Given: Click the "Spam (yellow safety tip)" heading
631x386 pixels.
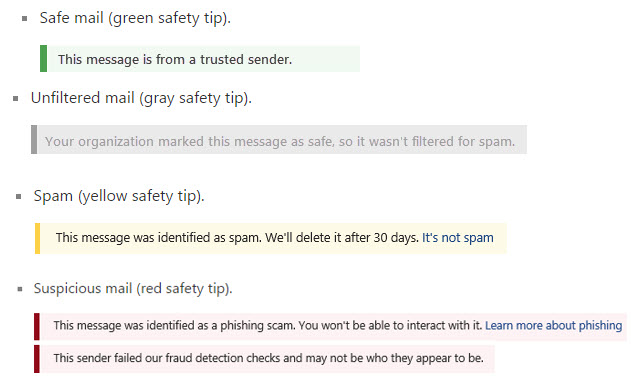Looking at the screenshot, I should (119, 196).
